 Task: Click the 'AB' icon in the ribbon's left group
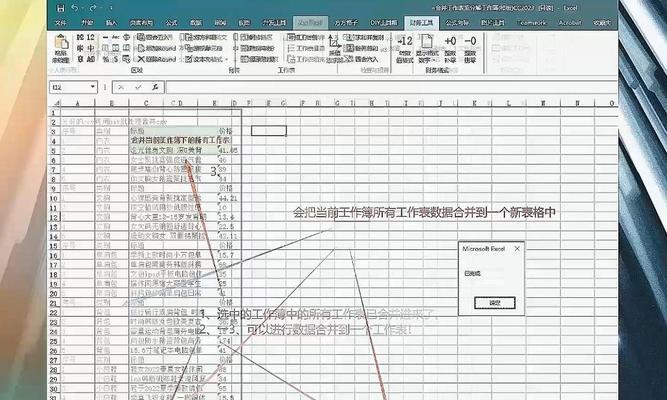pos(91,59)
